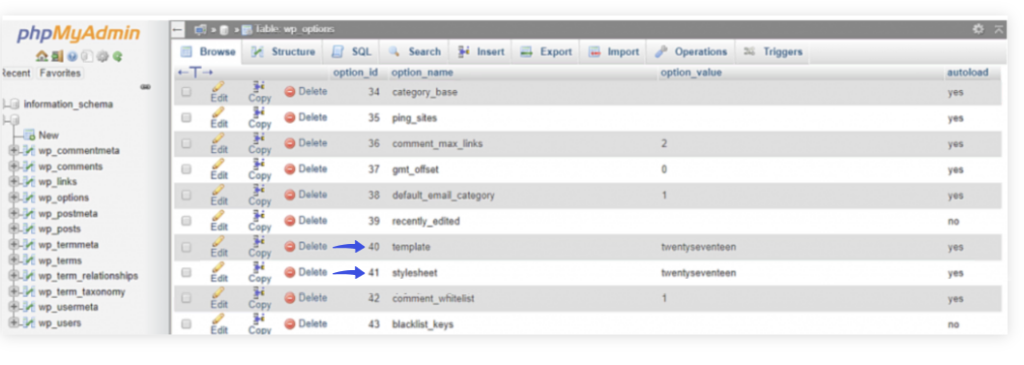Expand the wp_comments table node
Screen dimensions: 1024x365
click(14, 167)
